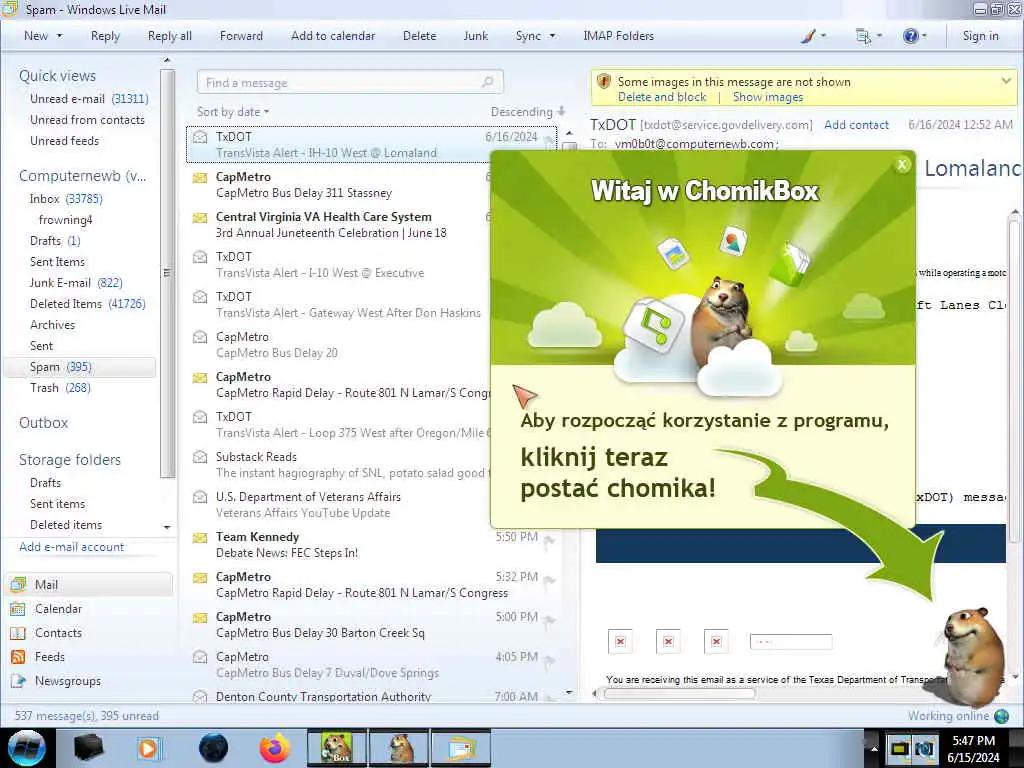Expand the info bar chevron
The image size is (1024, 768).
[1006, 81]
